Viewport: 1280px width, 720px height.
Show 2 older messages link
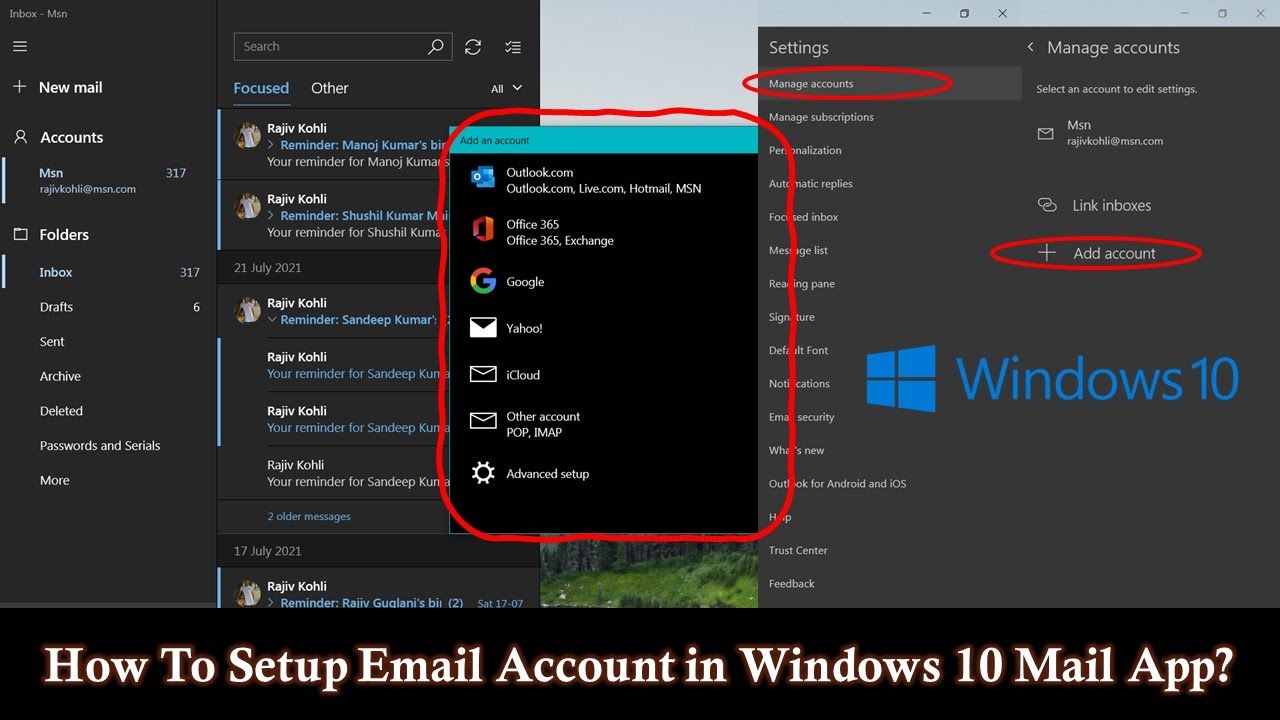click(309, 517)
